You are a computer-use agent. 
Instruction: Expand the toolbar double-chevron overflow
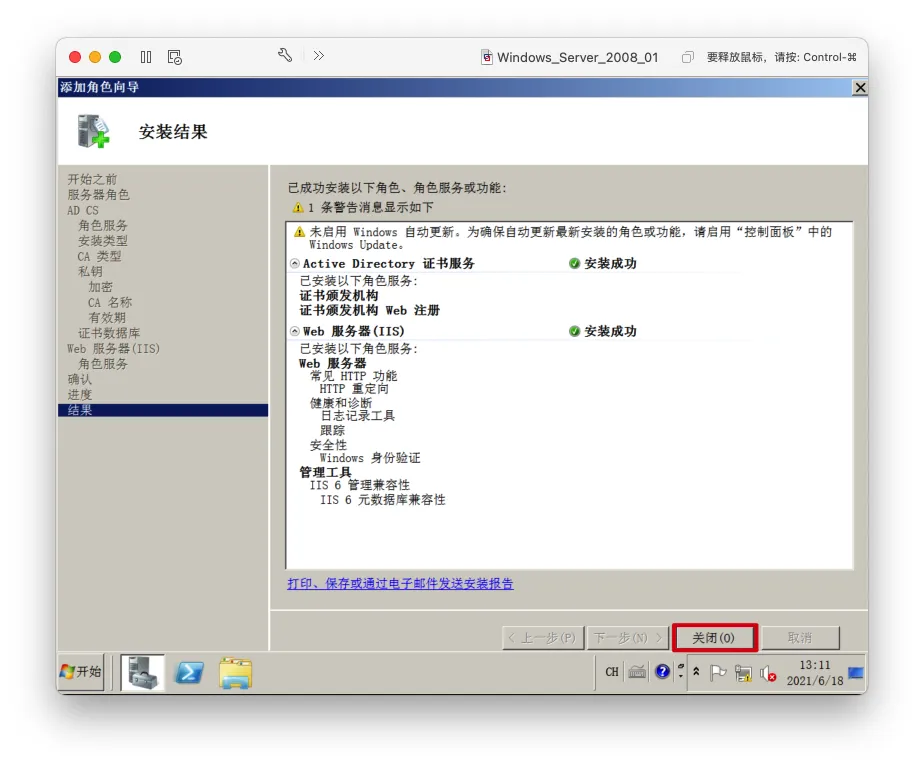[x=319, y=55]
